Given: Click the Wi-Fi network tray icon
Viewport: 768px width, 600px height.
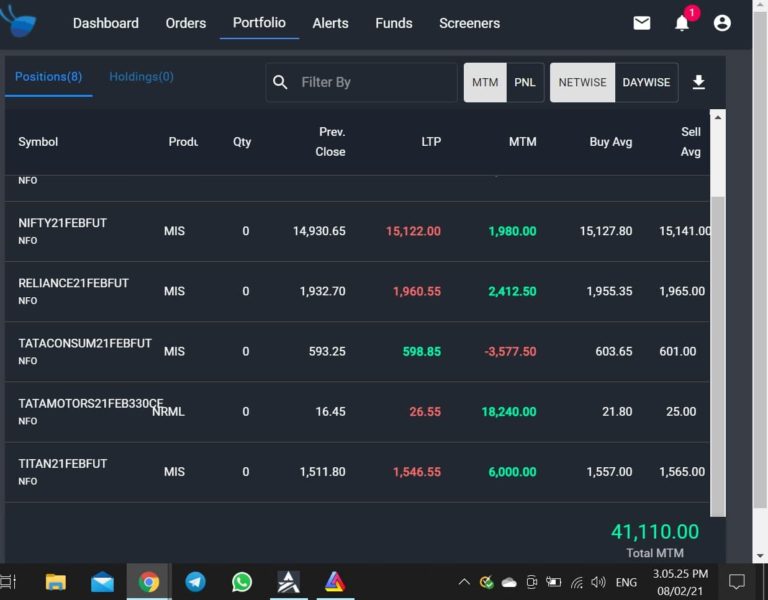Looking at the screenshot, I should 576,582.
